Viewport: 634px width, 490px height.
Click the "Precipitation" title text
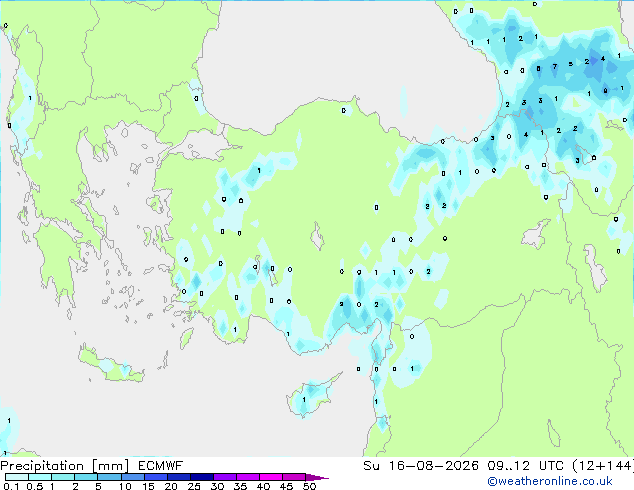(42, 466)
